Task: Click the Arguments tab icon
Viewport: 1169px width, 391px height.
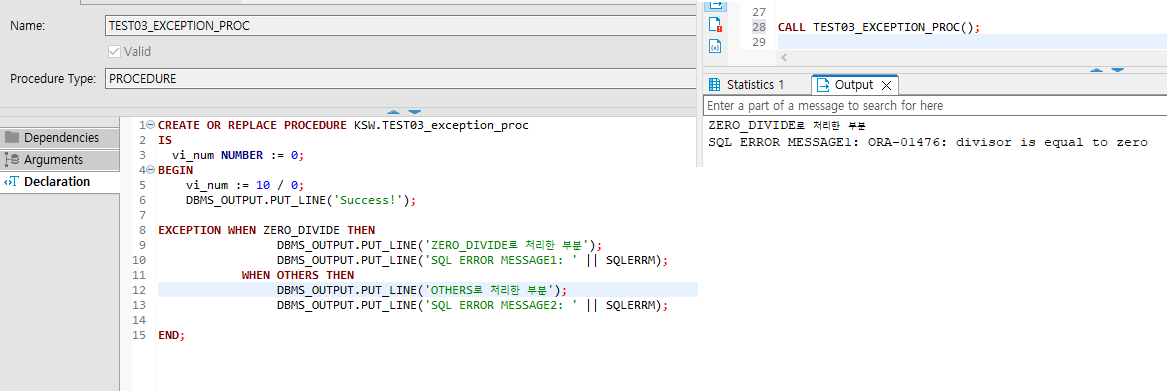Action: pos(12,160)
